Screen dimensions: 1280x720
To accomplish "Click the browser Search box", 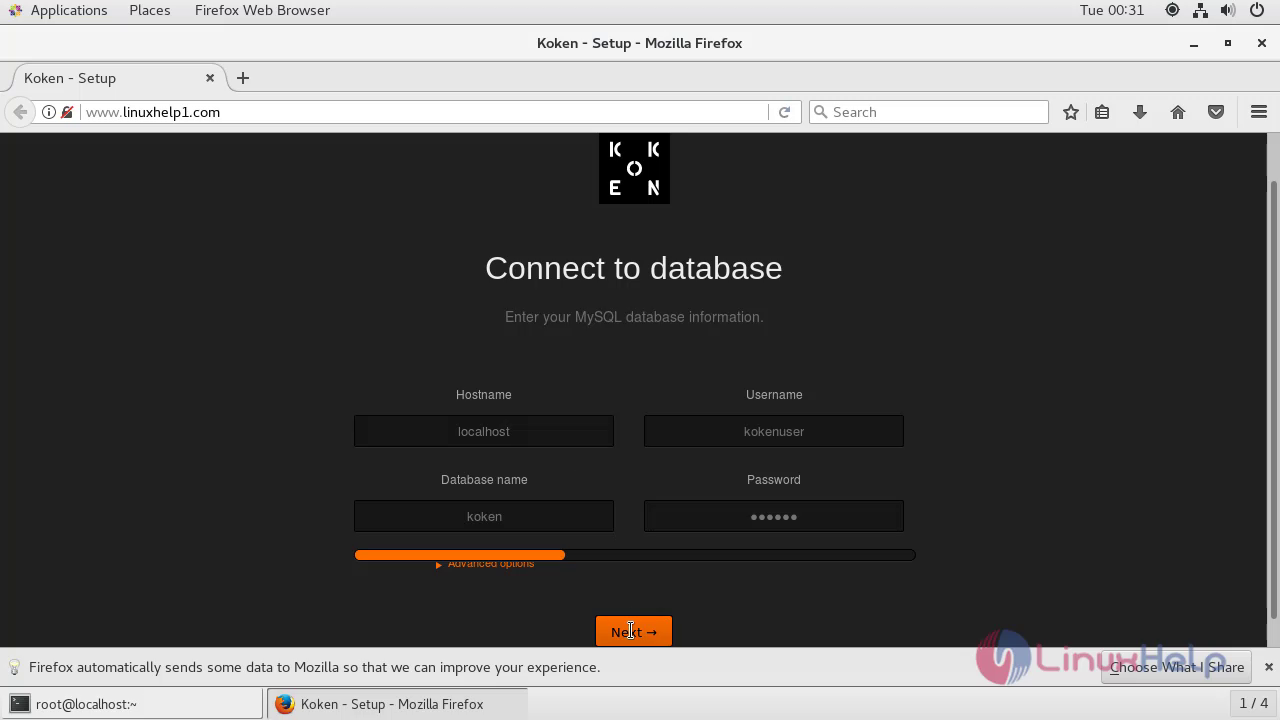I will (x=929, y=112).
